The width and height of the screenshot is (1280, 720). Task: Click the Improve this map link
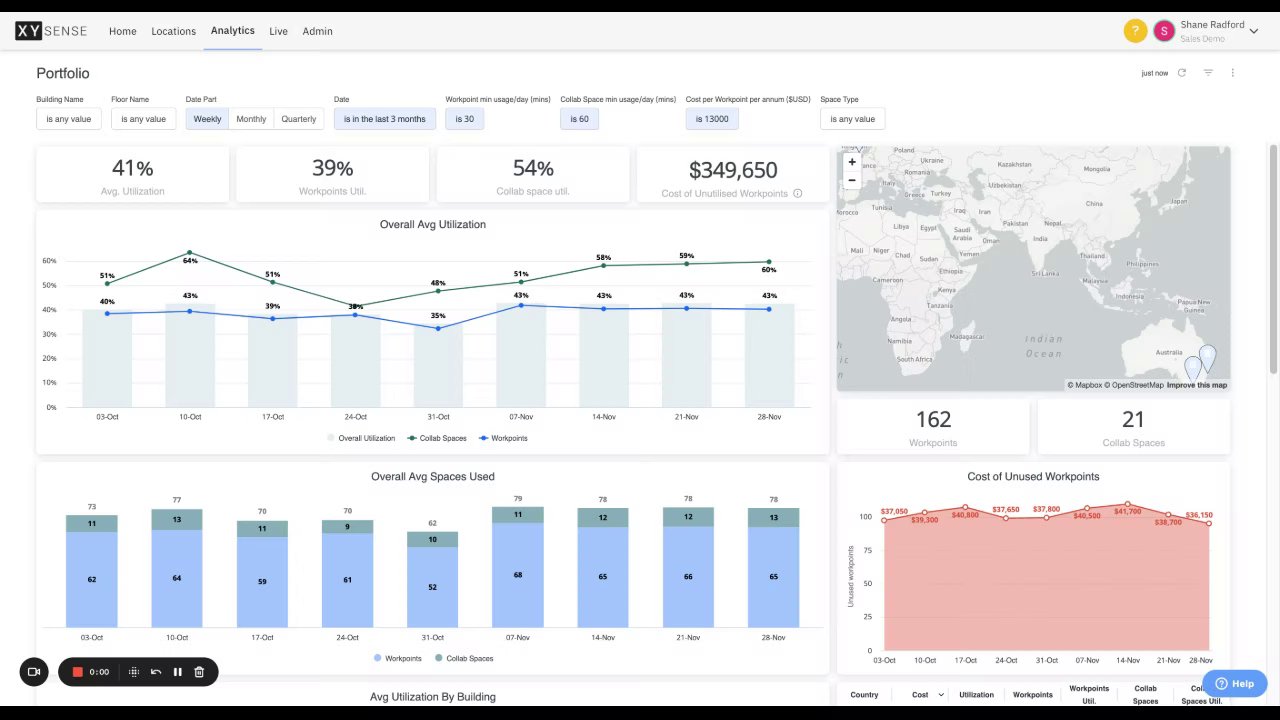coord(1197,385)
